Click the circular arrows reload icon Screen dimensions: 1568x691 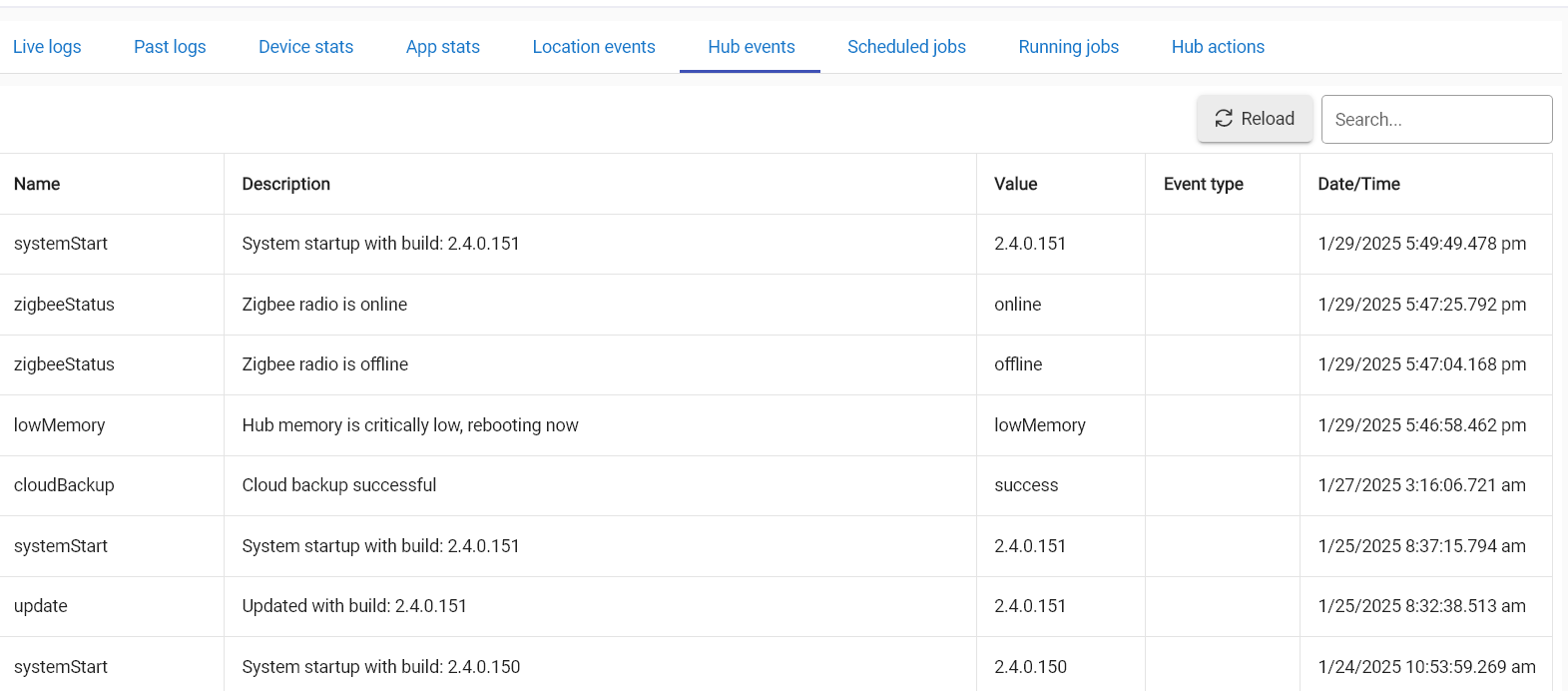tap(1224, 119)
